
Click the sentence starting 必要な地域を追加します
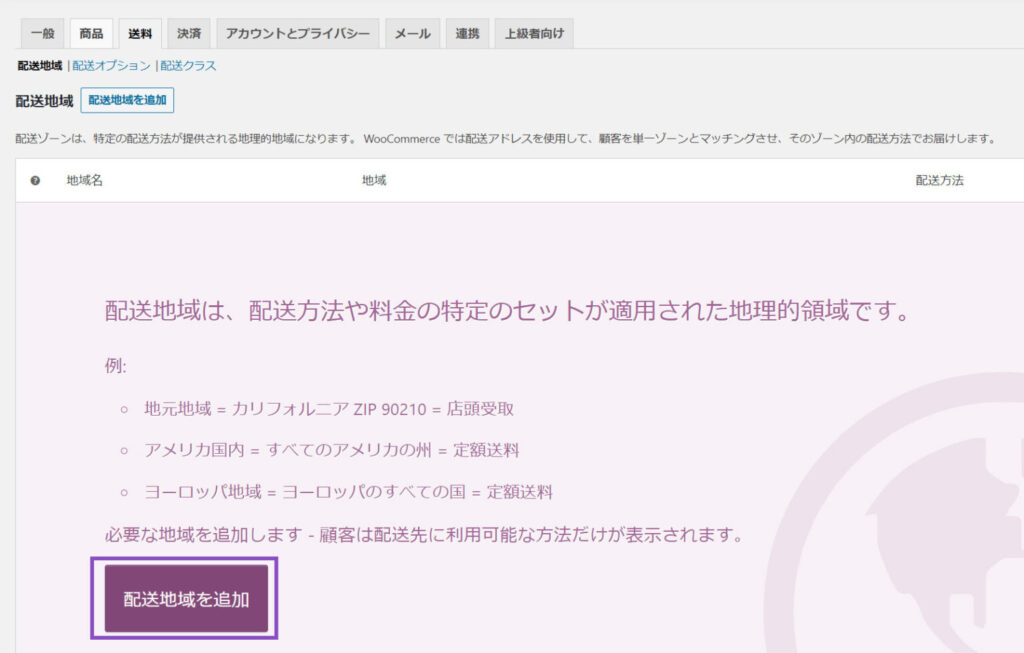[x=424, y=535]
